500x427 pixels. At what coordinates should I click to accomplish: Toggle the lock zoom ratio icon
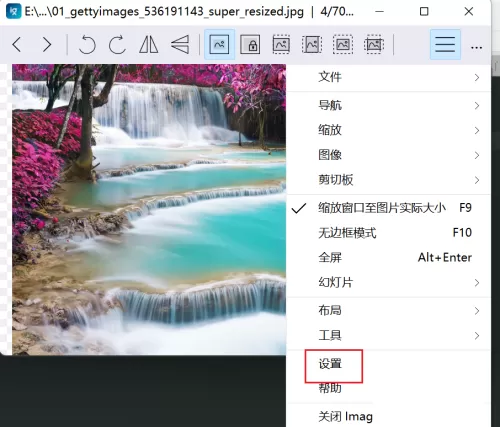[x=250, y=44]
